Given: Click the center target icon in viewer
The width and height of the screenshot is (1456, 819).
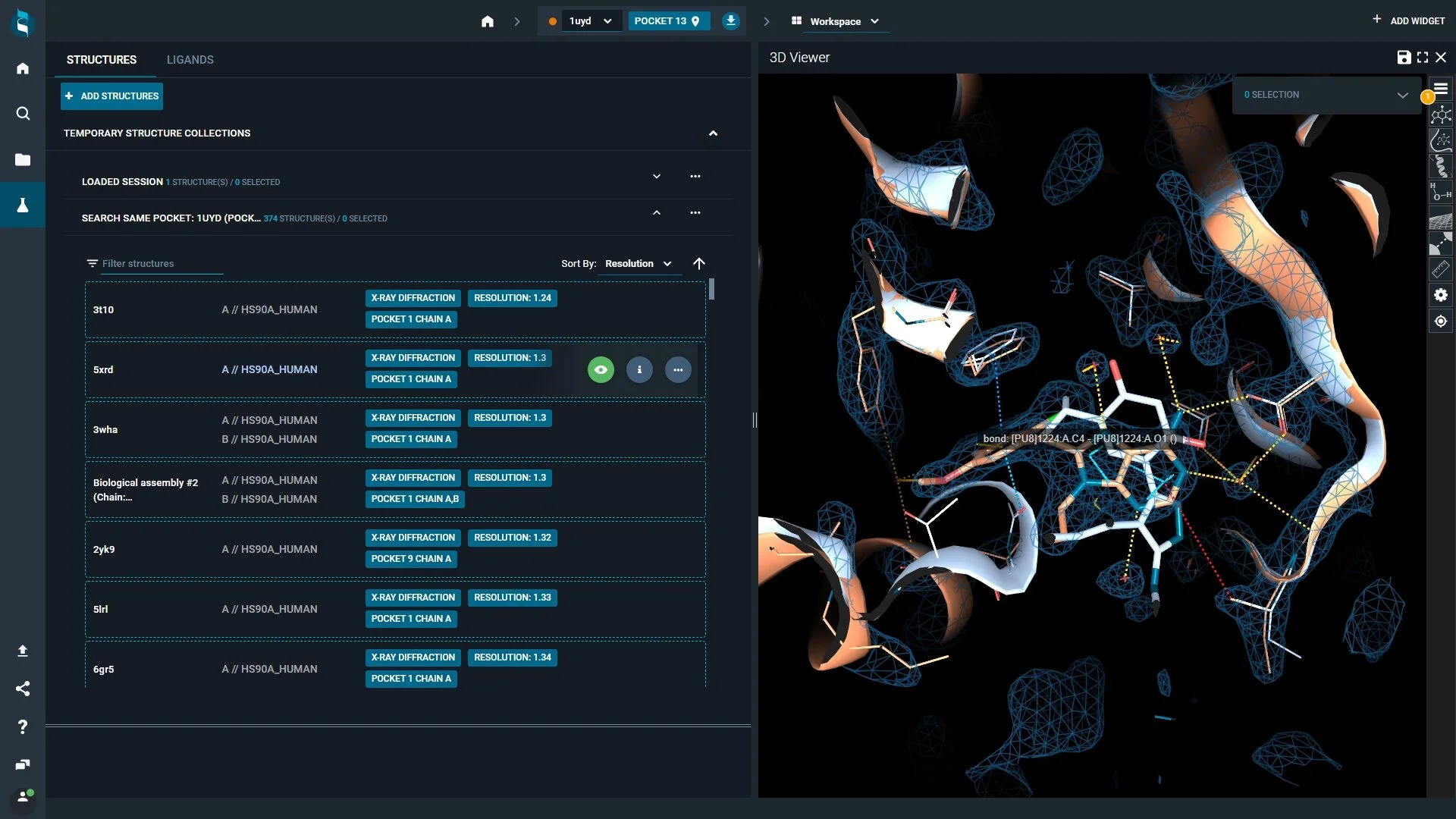Looking at the screenshot, I should (x=1440, y=322).
